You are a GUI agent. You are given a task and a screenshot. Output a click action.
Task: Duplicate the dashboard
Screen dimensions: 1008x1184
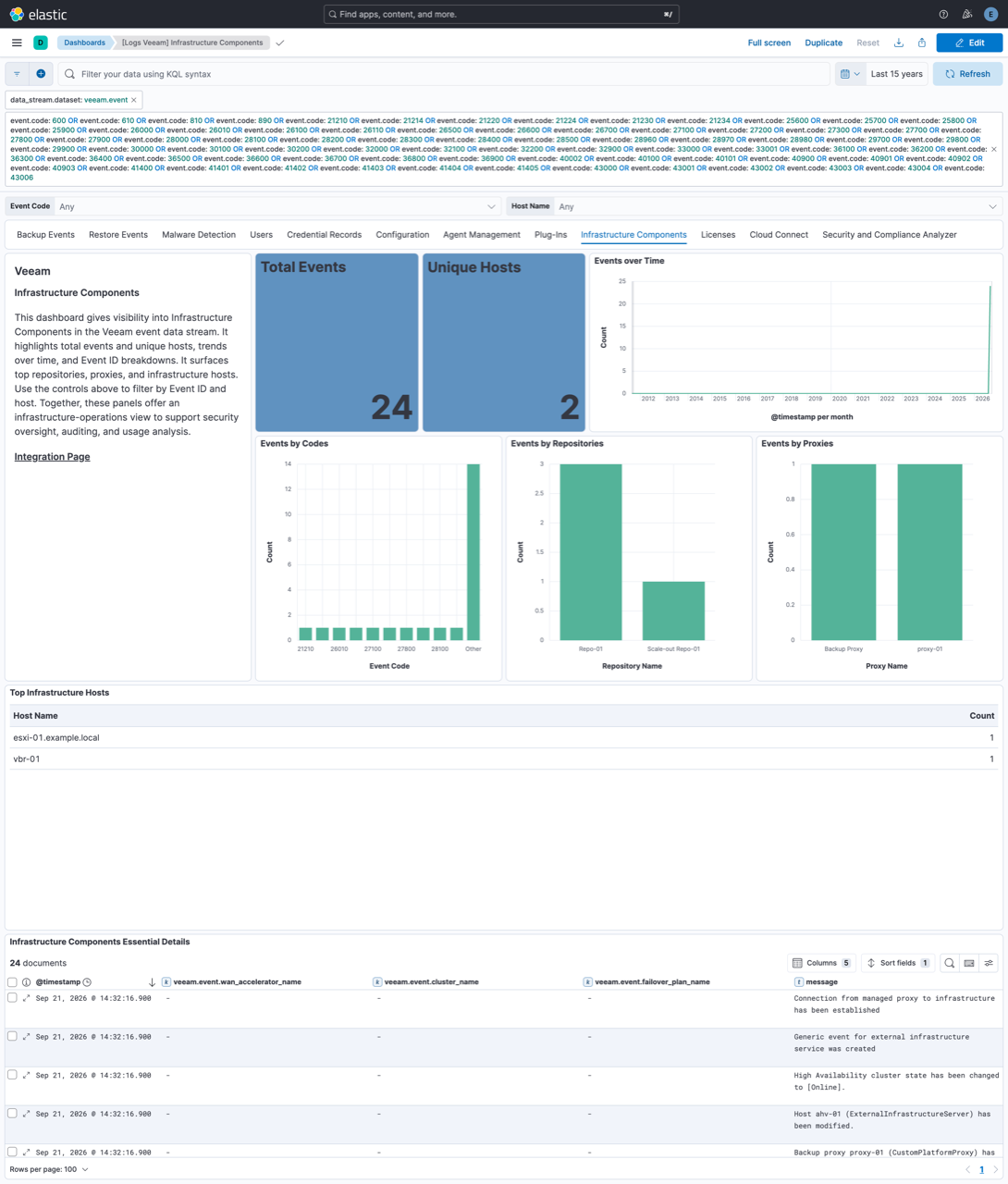[x=823, y=43]
